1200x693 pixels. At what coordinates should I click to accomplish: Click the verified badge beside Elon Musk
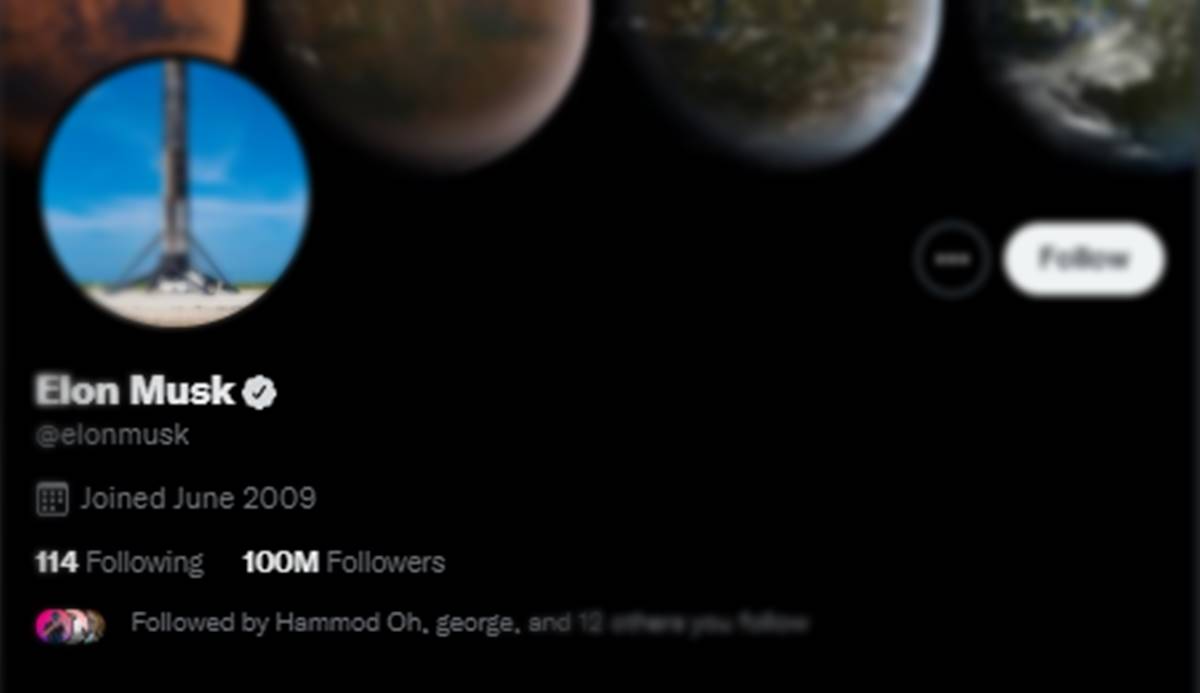(x=260, y=393)
